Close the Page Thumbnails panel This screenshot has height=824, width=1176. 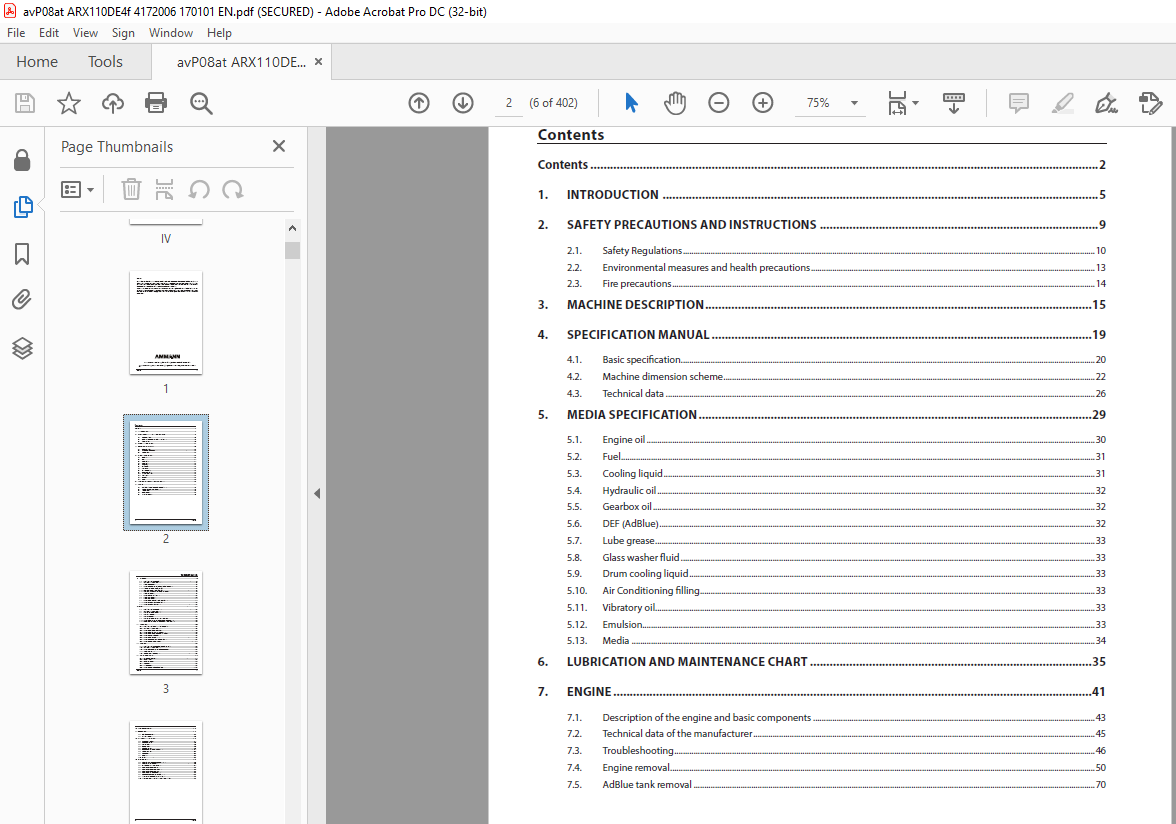[x=279, y=146]
